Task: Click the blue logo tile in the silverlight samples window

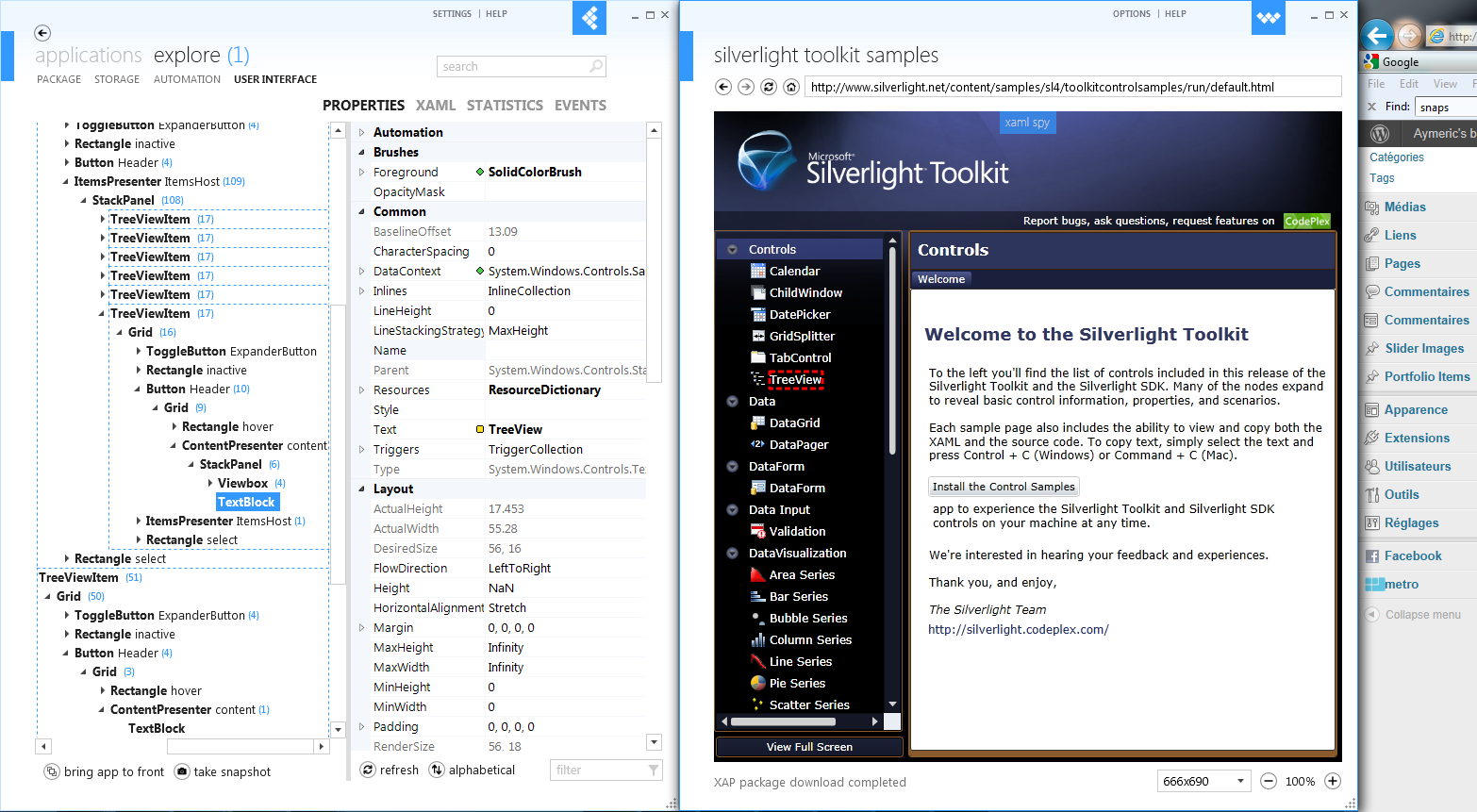Action: tap(1269, 18)
